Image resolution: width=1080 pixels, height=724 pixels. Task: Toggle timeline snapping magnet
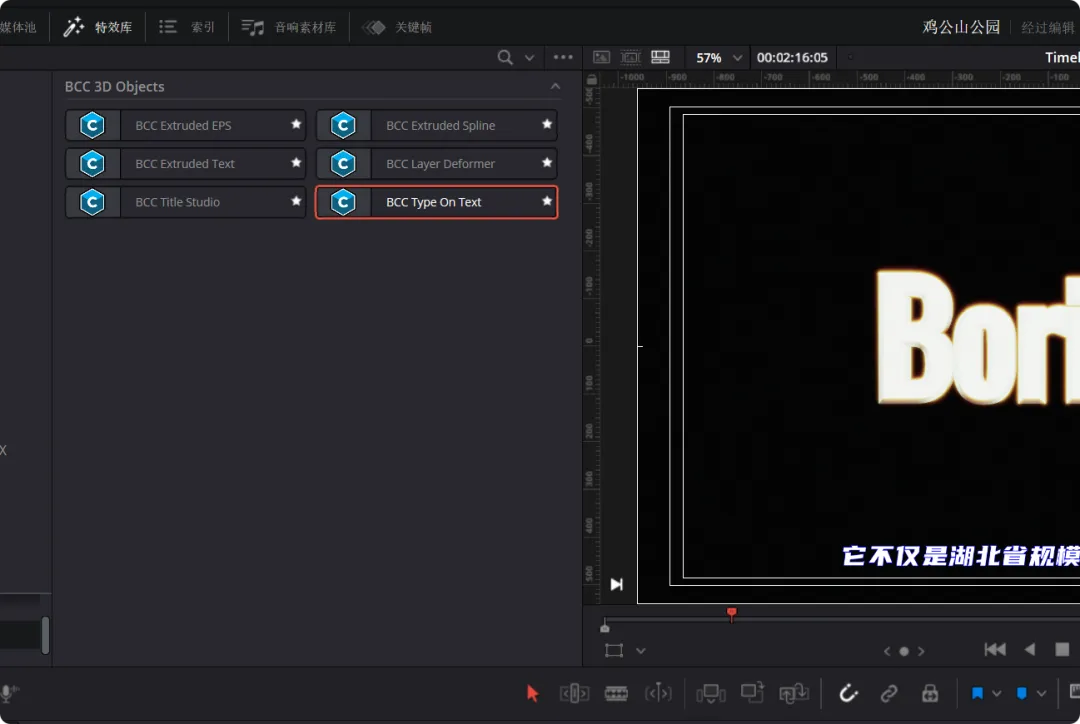tap(848, 693)
